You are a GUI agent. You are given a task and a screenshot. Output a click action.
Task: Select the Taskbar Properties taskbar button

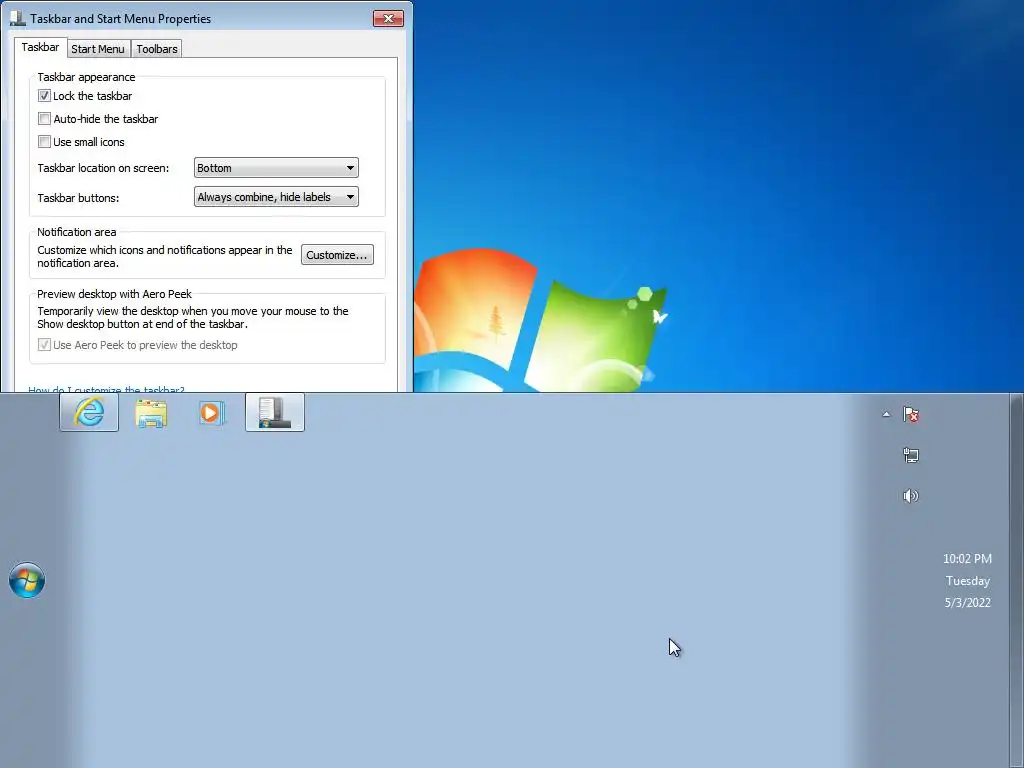pyautogui.click(x=275, y=413)
